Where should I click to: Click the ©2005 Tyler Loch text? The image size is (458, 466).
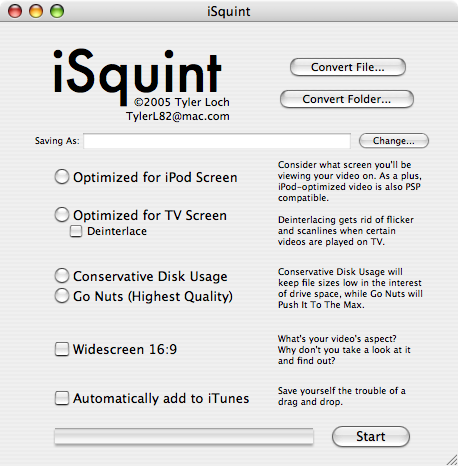[x=182, y=102]
